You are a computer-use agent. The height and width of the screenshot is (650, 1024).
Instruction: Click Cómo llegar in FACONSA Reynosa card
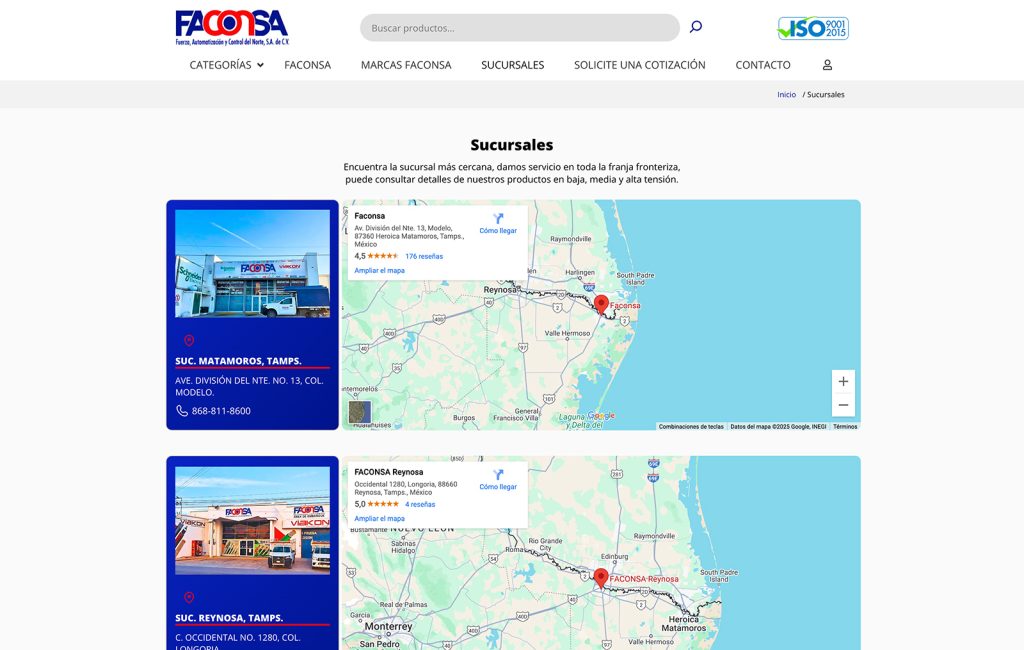[498, 487]
